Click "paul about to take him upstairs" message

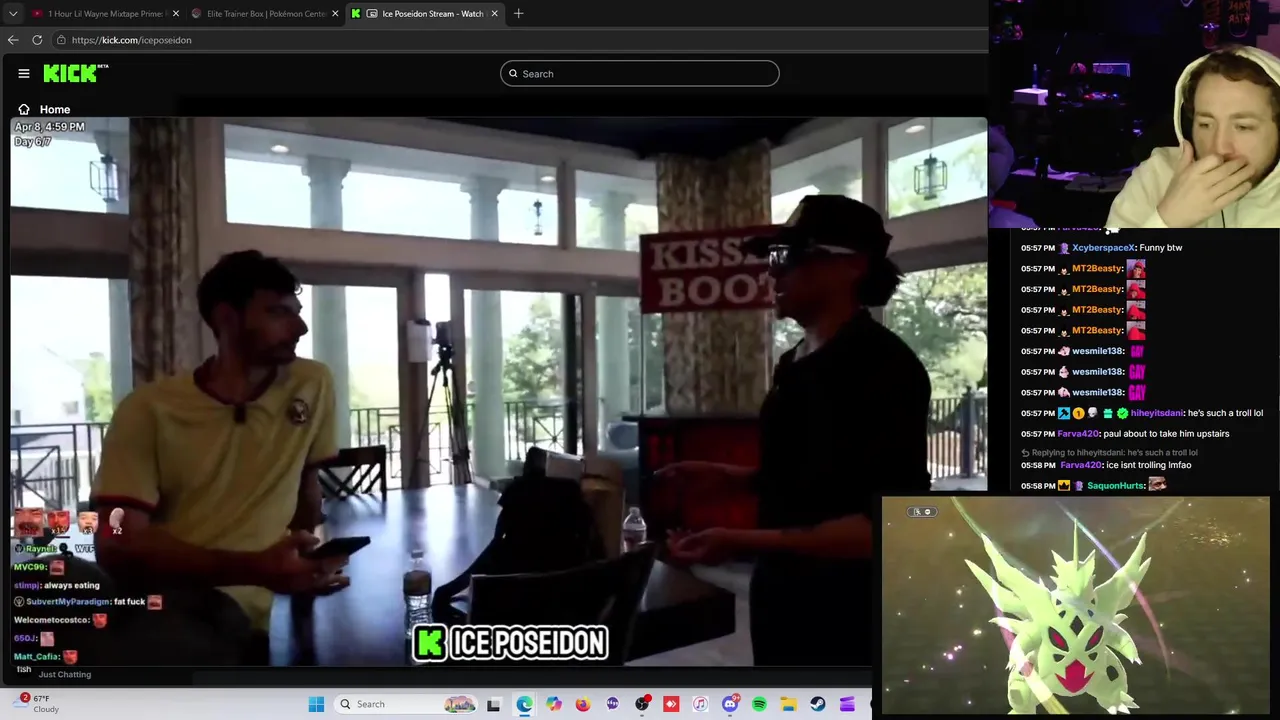pos(1167,434)
